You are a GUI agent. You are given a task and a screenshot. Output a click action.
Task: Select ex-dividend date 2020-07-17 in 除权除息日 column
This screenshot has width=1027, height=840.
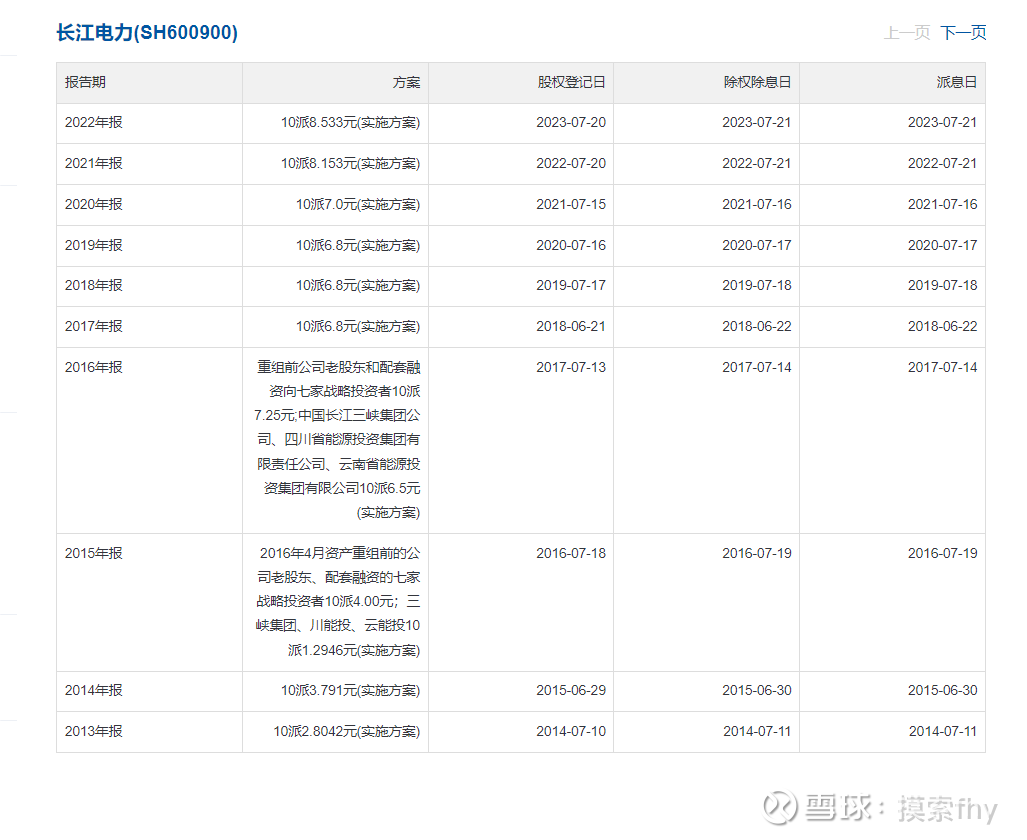[757, 245]
